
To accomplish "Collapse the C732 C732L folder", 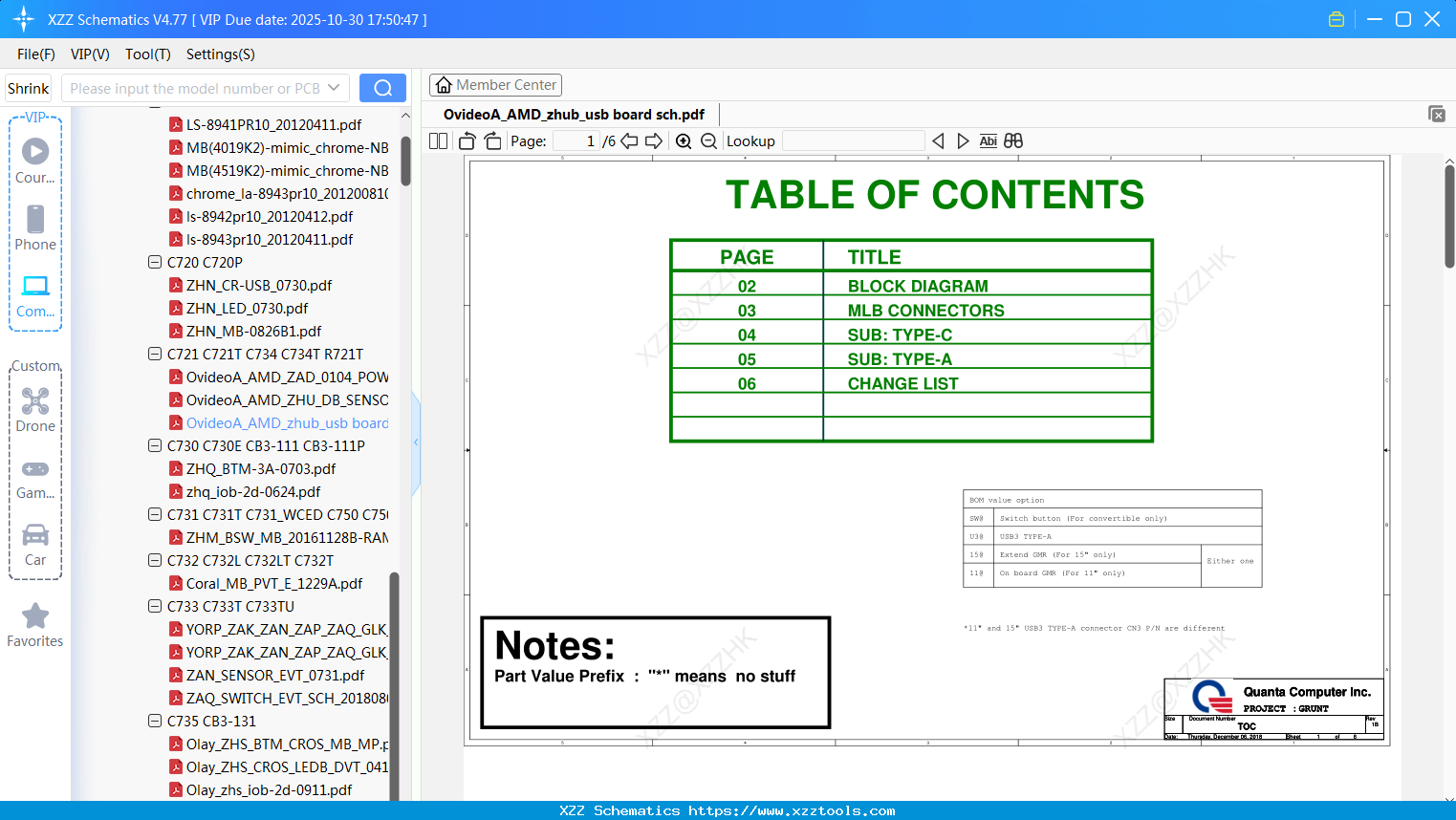I will [x=155, y=560].
